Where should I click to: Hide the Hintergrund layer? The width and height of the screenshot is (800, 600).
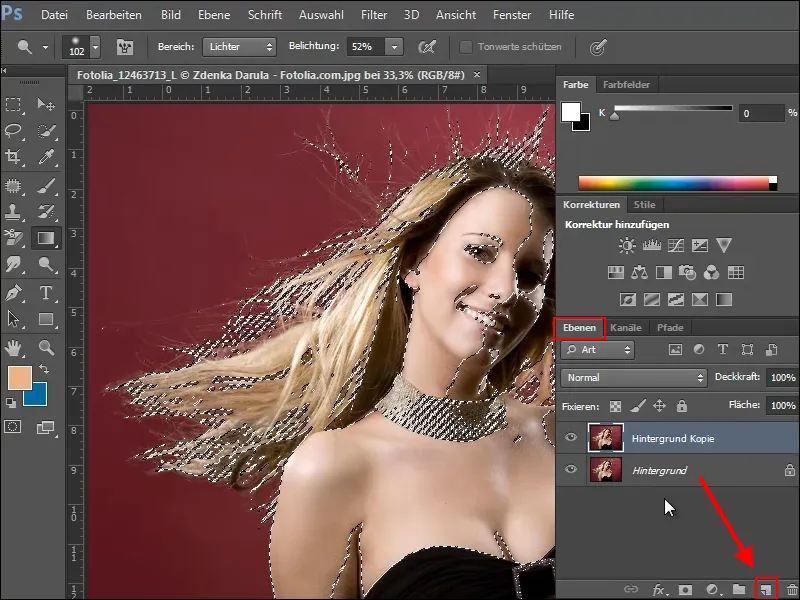571,469
